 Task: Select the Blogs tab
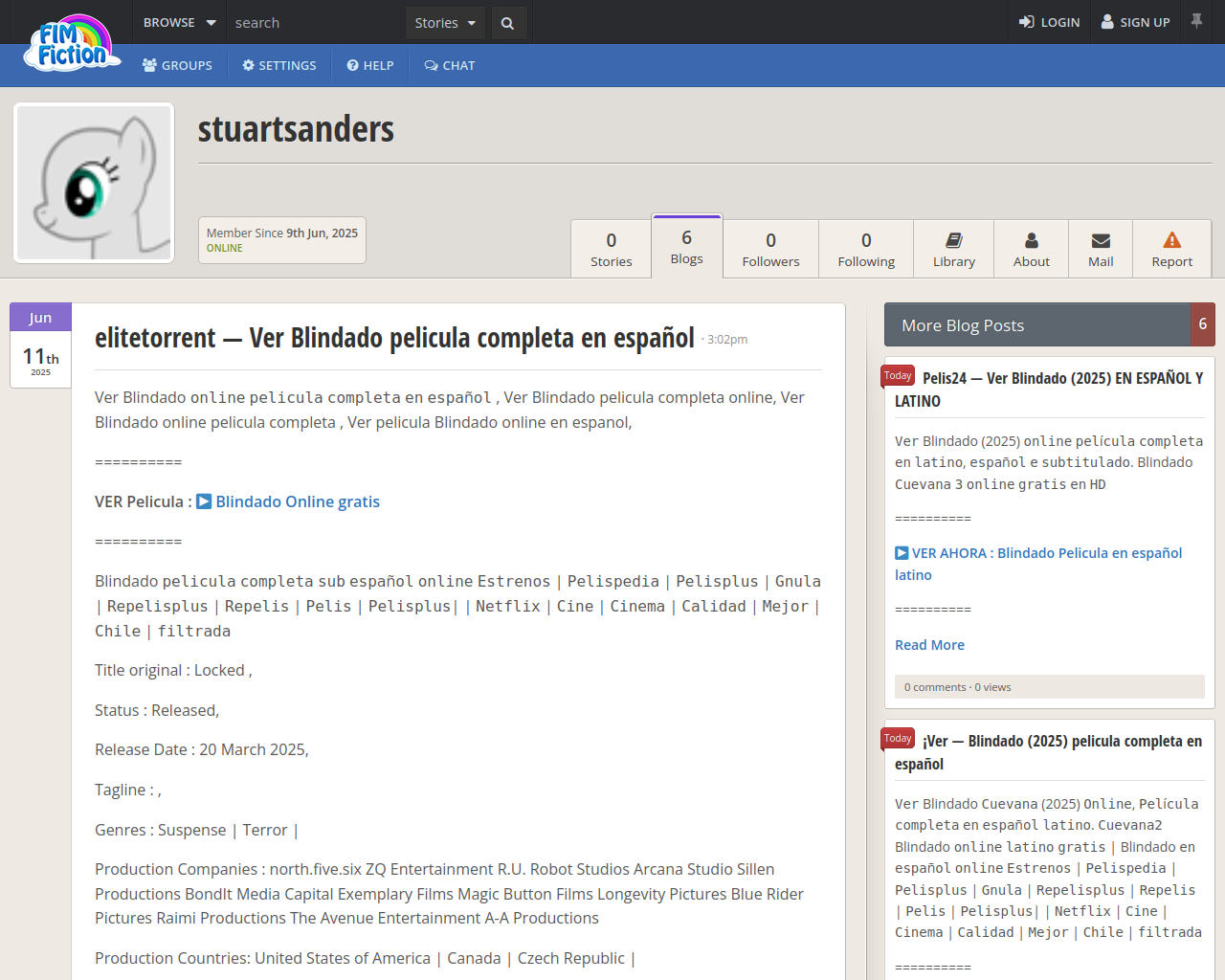coord(687,246)
